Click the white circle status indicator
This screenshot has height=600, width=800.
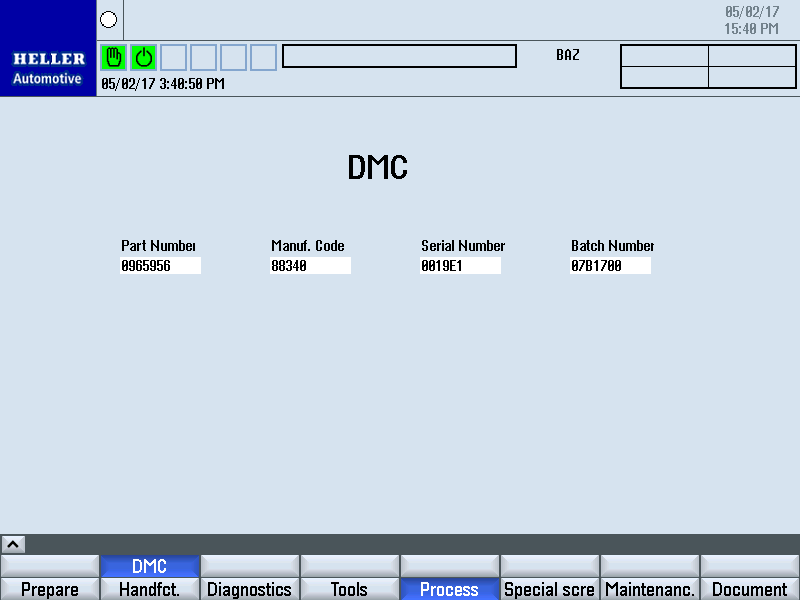(x=108, y=20)
